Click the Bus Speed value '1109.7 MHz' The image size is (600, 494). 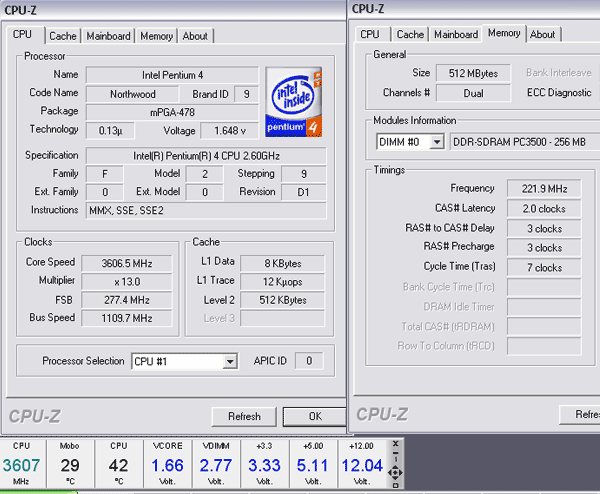coord(127,318)
